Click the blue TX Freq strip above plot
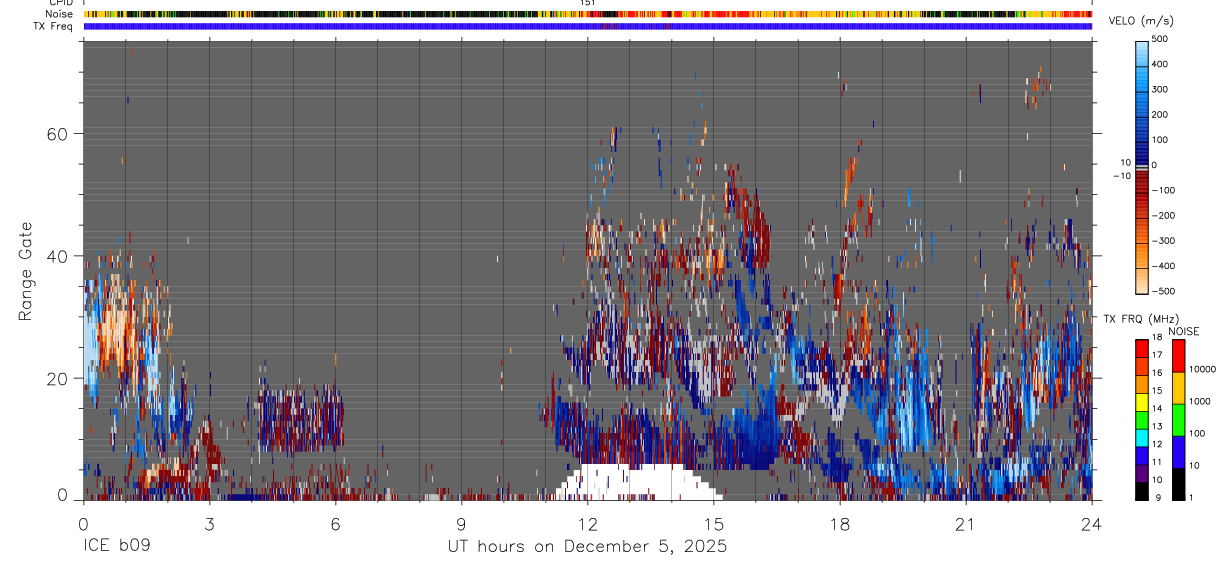The width and height of the screenshot is (1228, 567). [x=588, y=26]
